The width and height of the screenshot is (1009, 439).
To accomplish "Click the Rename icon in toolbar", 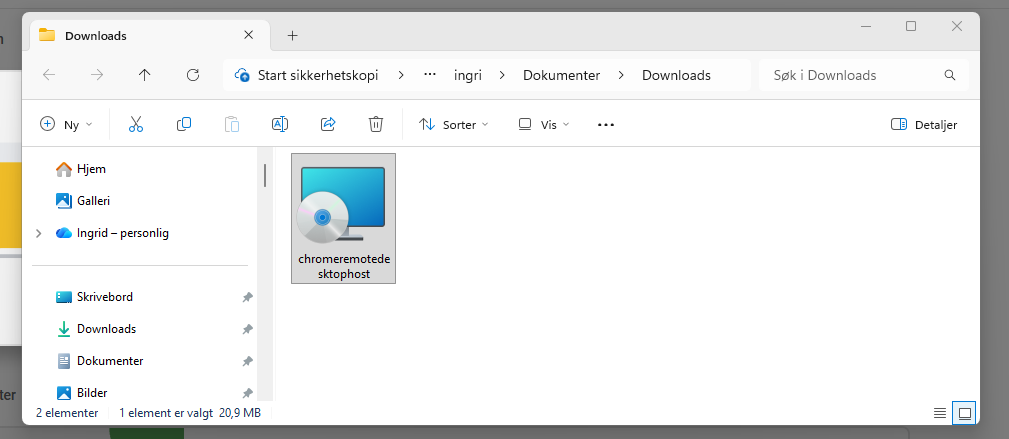I will (x=280, y=124).
